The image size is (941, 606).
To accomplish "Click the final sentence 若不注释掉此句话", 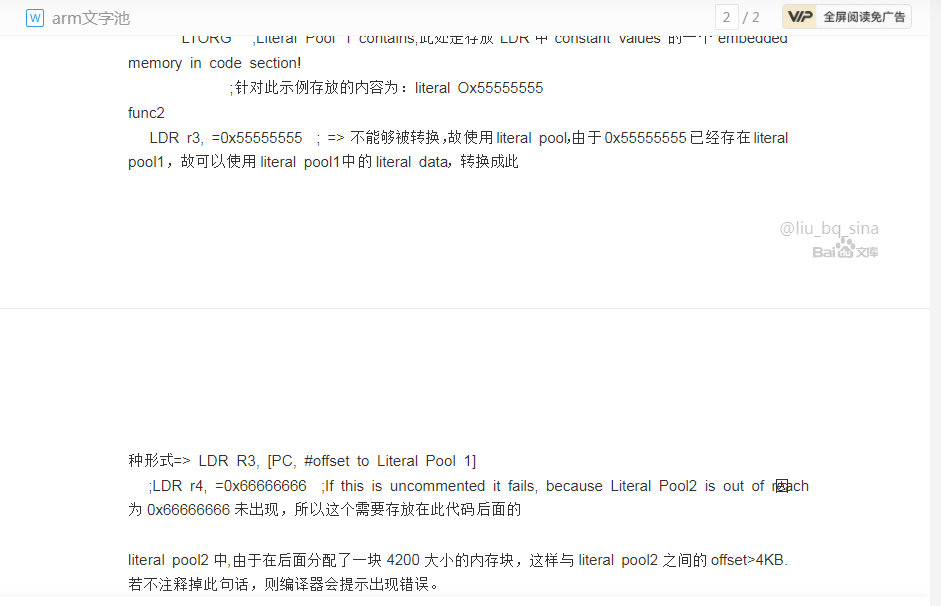I will point(283,584).
